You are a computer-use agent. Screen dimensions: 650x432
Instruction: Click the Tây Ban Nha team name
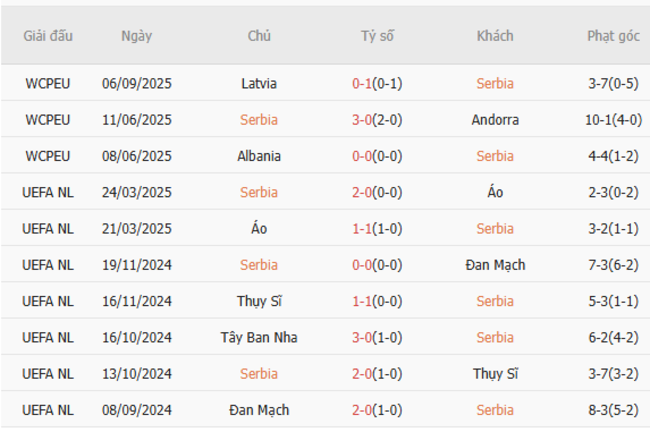[259, 338]
